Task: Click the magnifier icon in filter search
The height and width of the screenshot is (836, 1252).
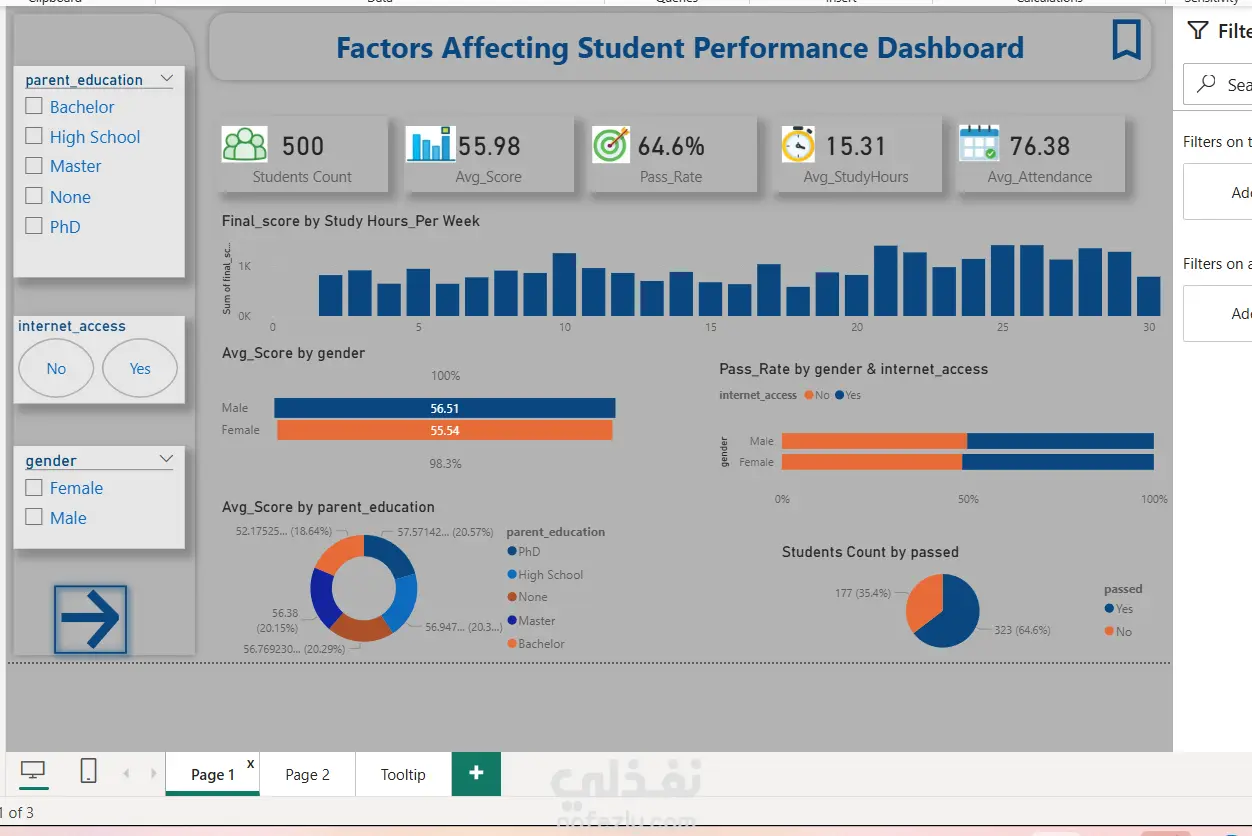Action: pos(1208,84)
